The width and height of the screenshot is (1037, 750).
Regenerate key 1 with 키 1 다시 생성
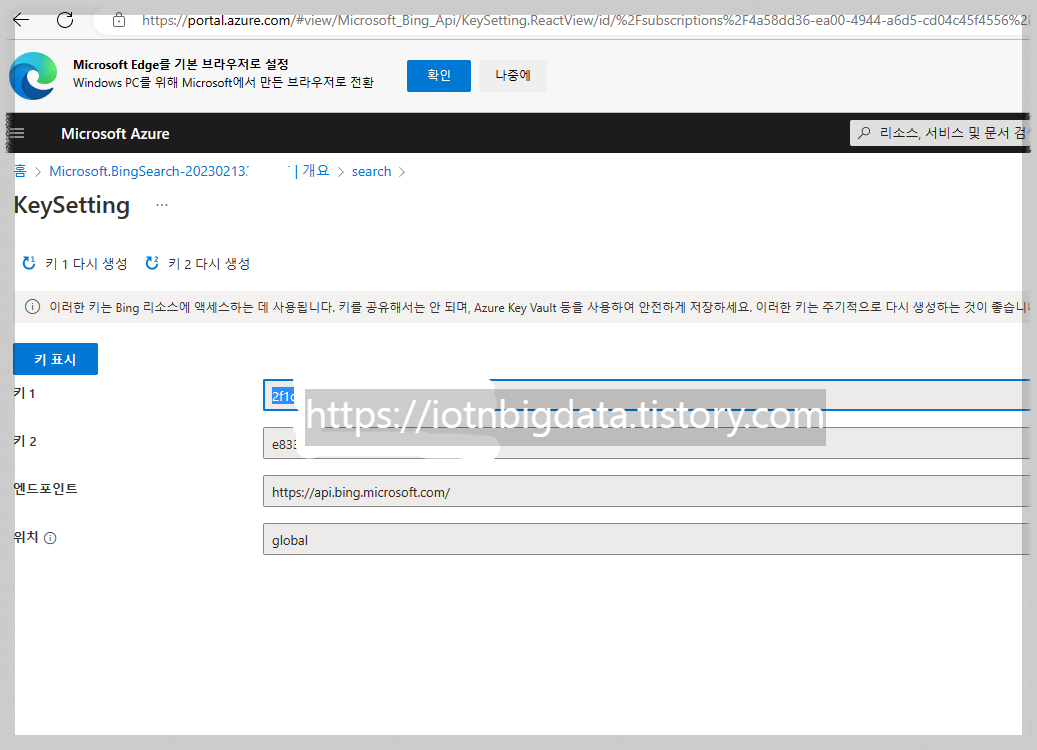(75, 263)
